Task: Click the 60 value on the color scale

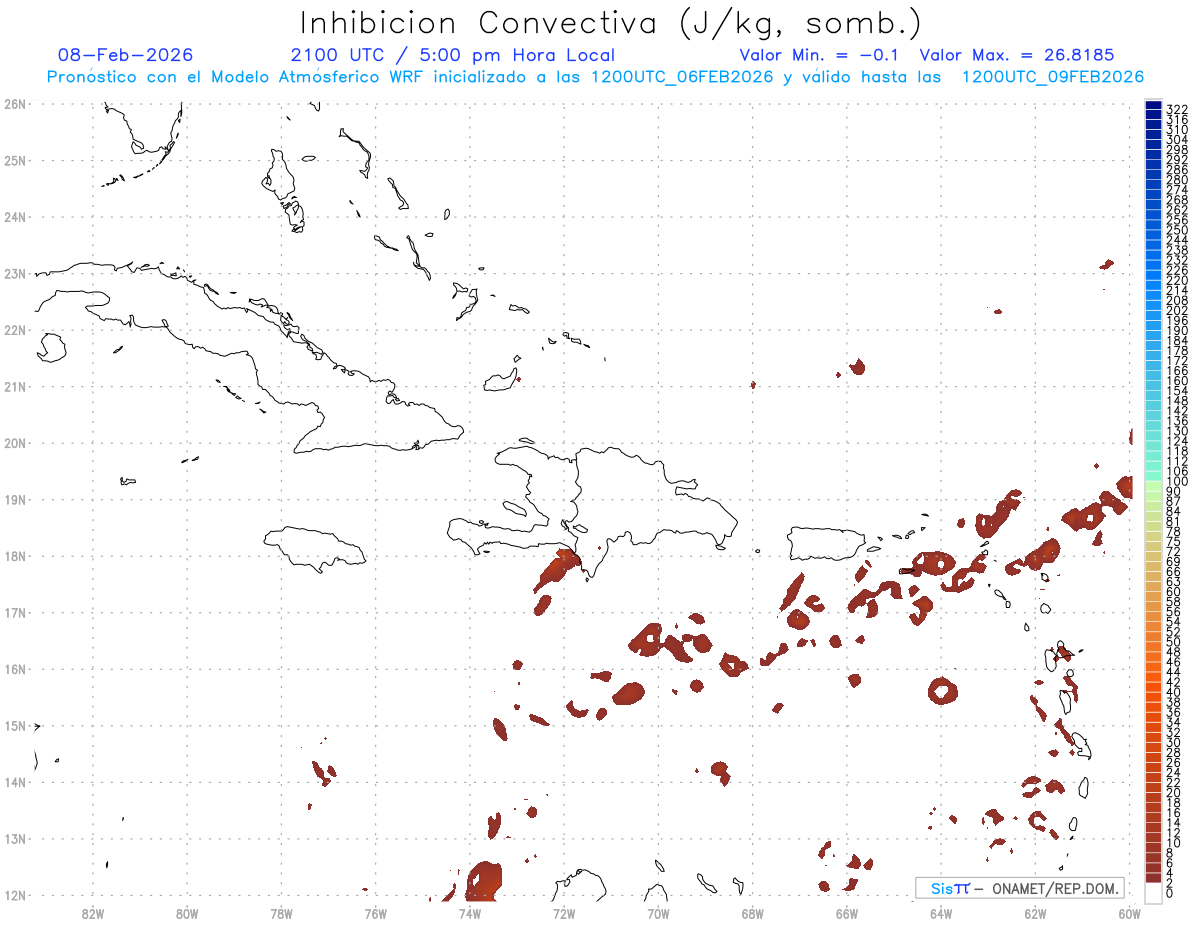Action: point(1174,591)
